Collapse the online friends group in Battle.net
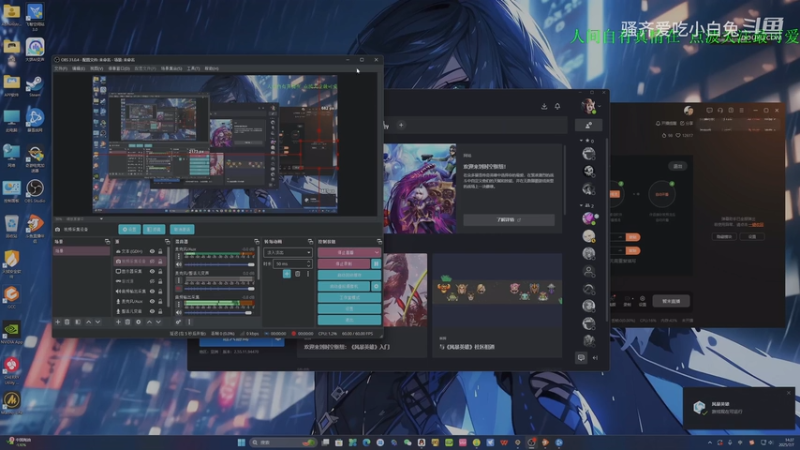This screenshot has height=450, width=800. click(x=581, y=205)
